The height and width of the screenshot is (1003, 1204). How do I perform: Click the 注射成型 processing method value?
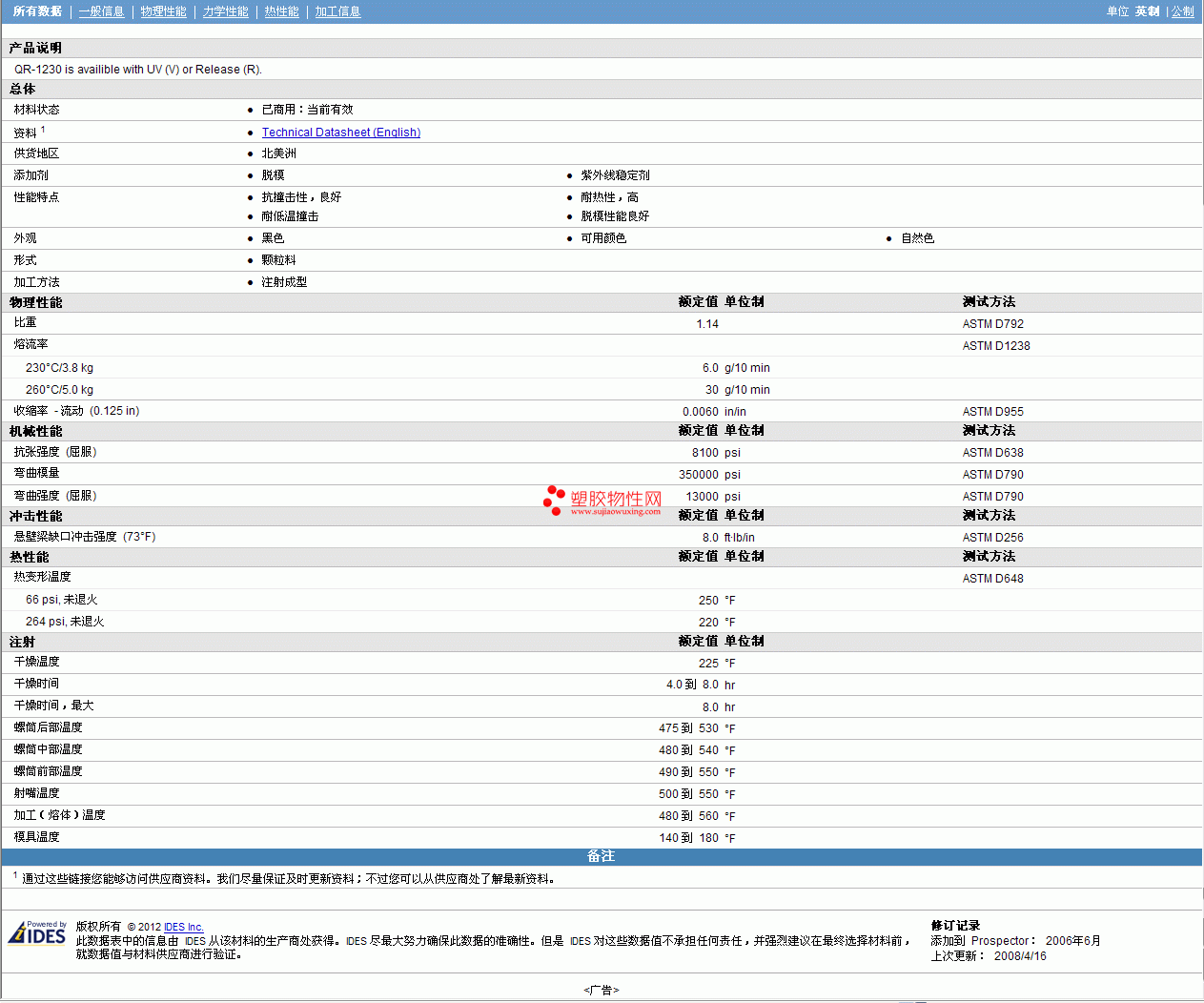pyautogui.click(x=284, y=282)
